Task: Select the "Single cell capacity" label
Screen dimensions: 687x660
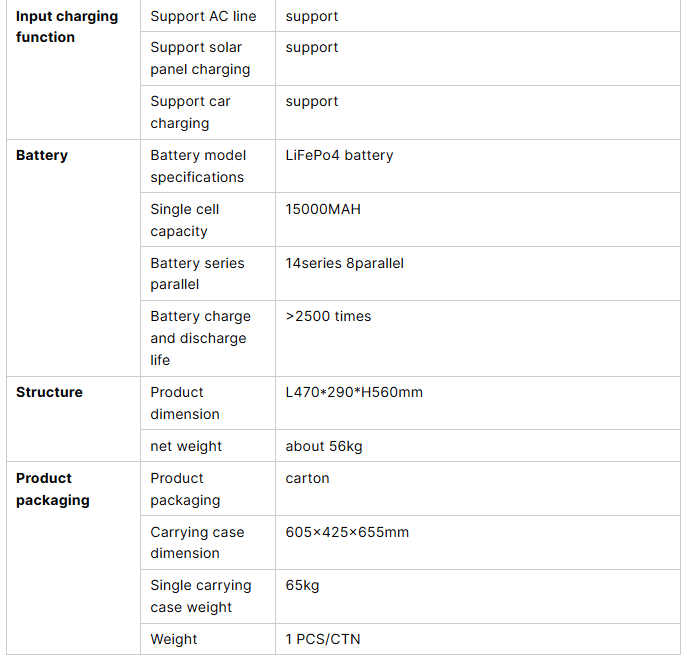Action: click(x=185, y=220)
